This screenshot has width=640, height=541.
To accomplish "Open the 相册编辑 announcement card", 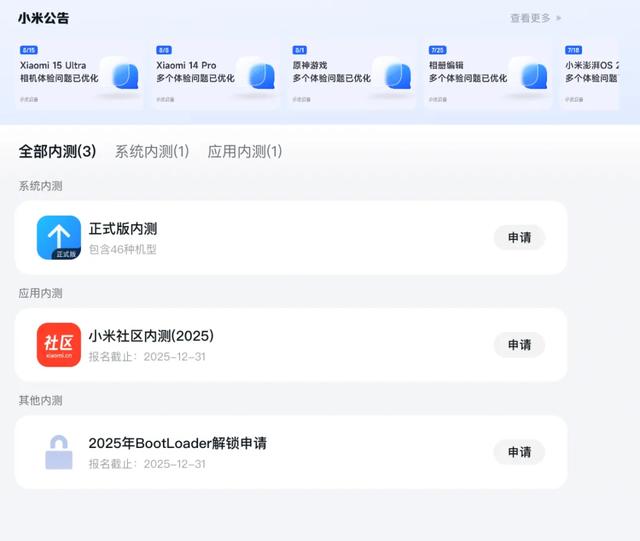I will [x=488, y=74].
